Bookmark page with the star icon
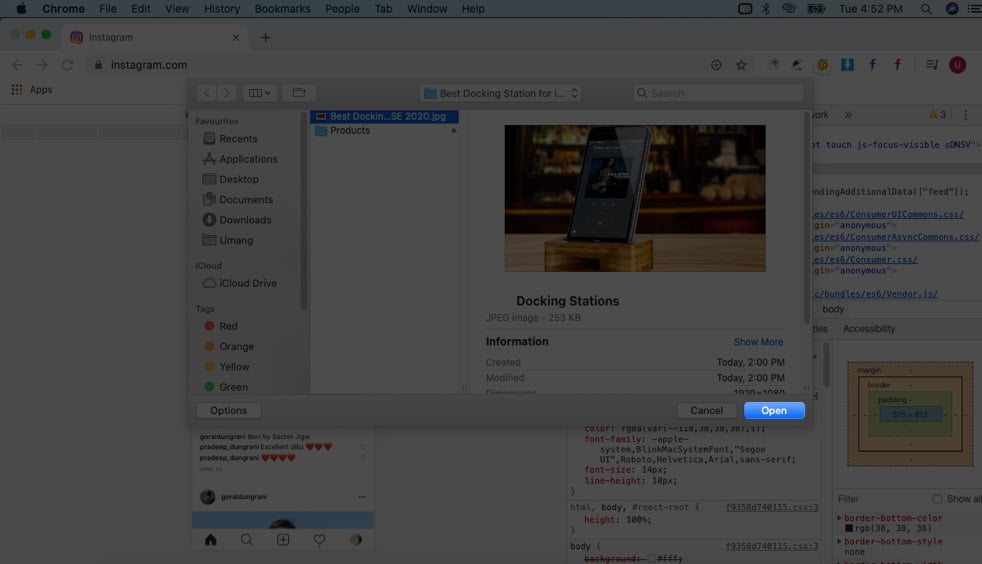This screenshot has width=982, height=564. pyautogui.click(x=741, y=65)
